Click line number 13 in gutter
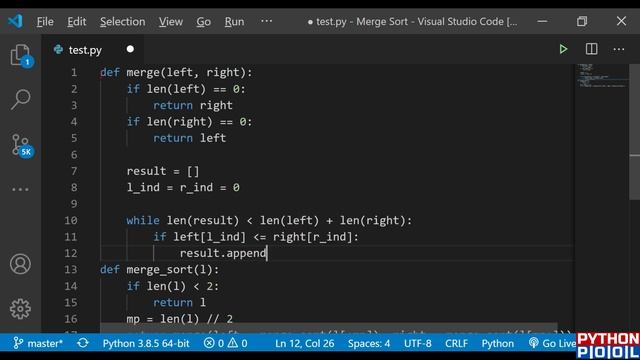This screenshot has height=360, width=640. 71,269
